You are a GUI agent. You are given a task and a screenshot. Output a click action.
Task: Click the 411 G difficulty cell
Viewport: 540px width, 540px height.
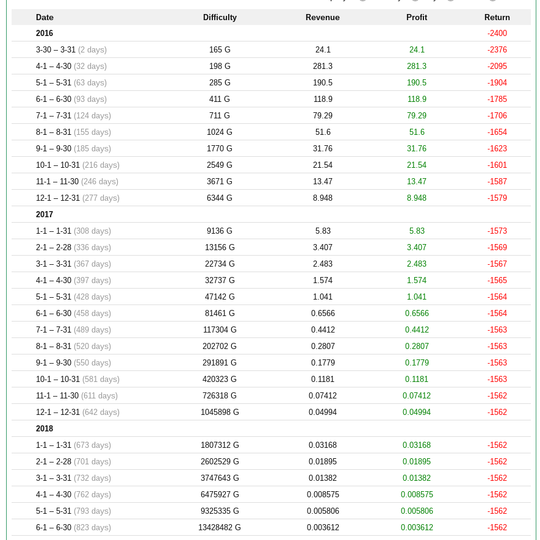(x=220, y=99)
